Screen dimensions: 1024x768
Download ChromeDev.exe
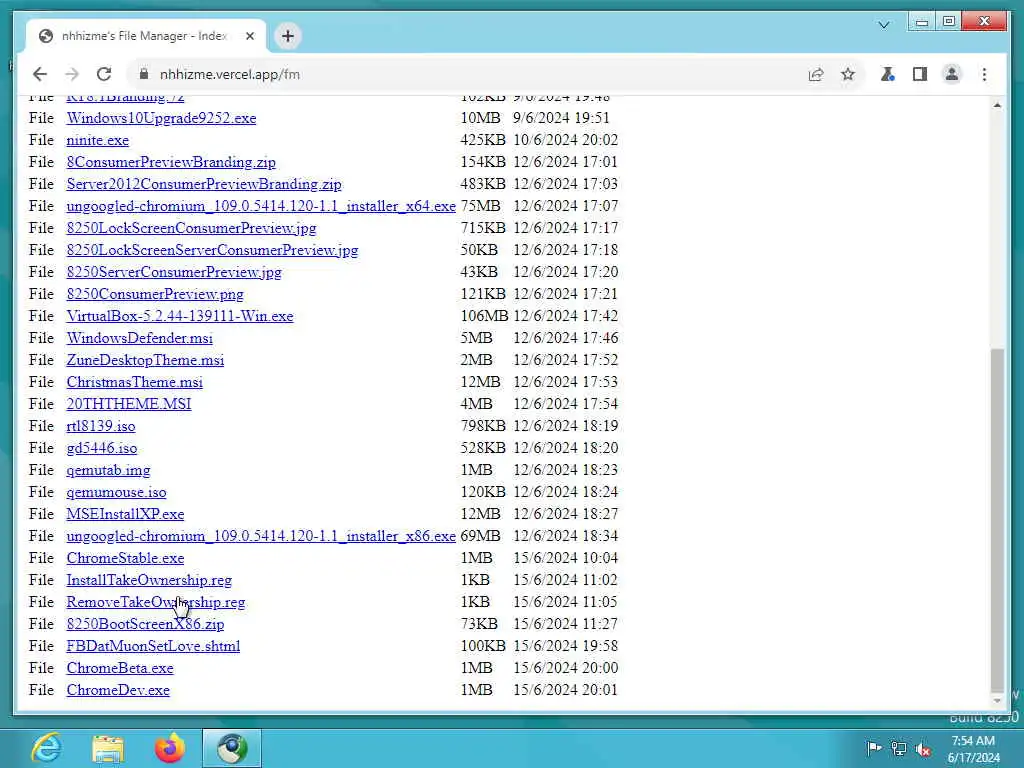click(x=118, y=690)
